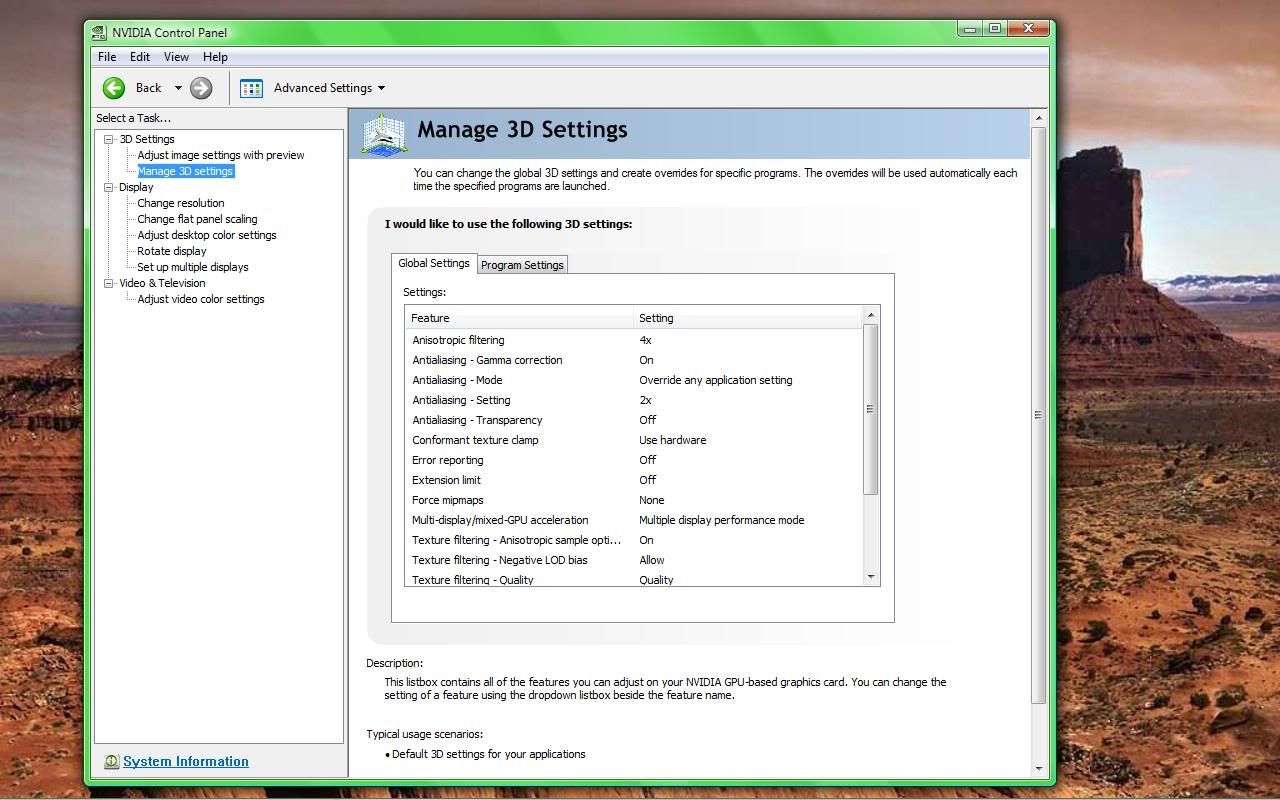Screen dimensions: 1280x800
Task: Collapse the 3D Settings tree node
Action: (x=109, y=139)
